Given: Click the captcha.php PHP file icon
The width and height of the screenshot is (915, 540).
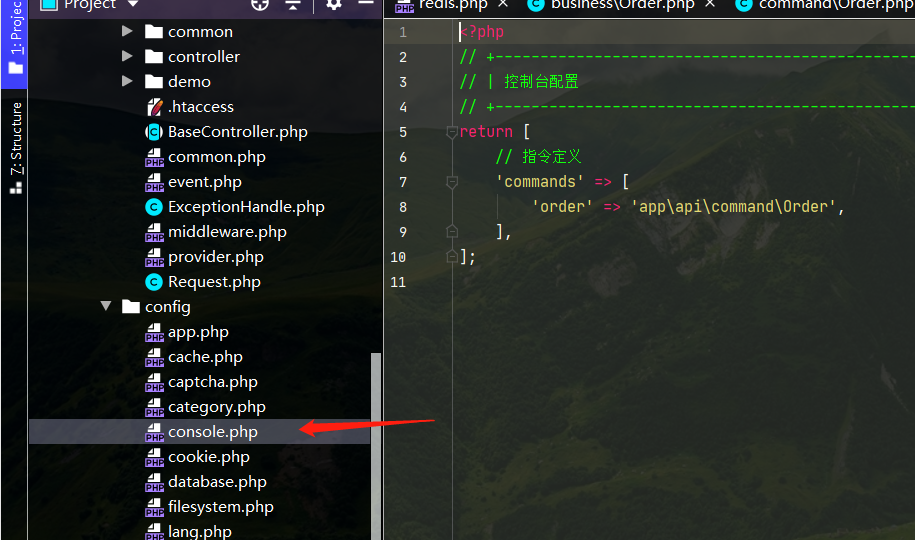Looking at the screenshot, I should click(154, 382).
